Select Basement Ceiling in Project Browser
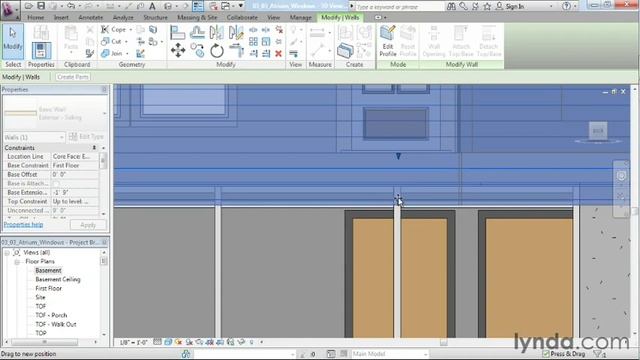 tap(58, 280)
